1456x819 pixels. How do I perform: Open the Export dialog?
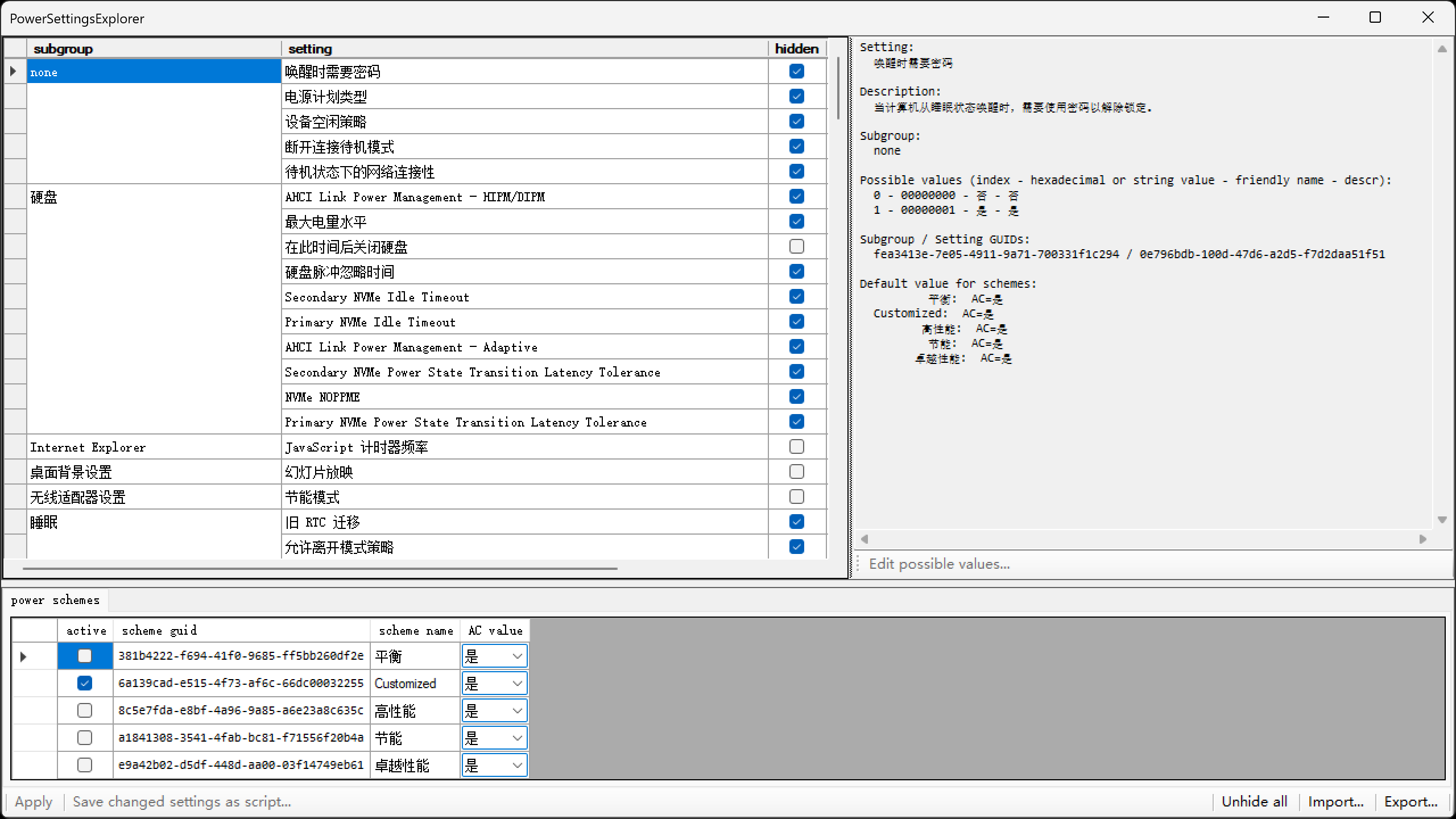[1411, 801]
